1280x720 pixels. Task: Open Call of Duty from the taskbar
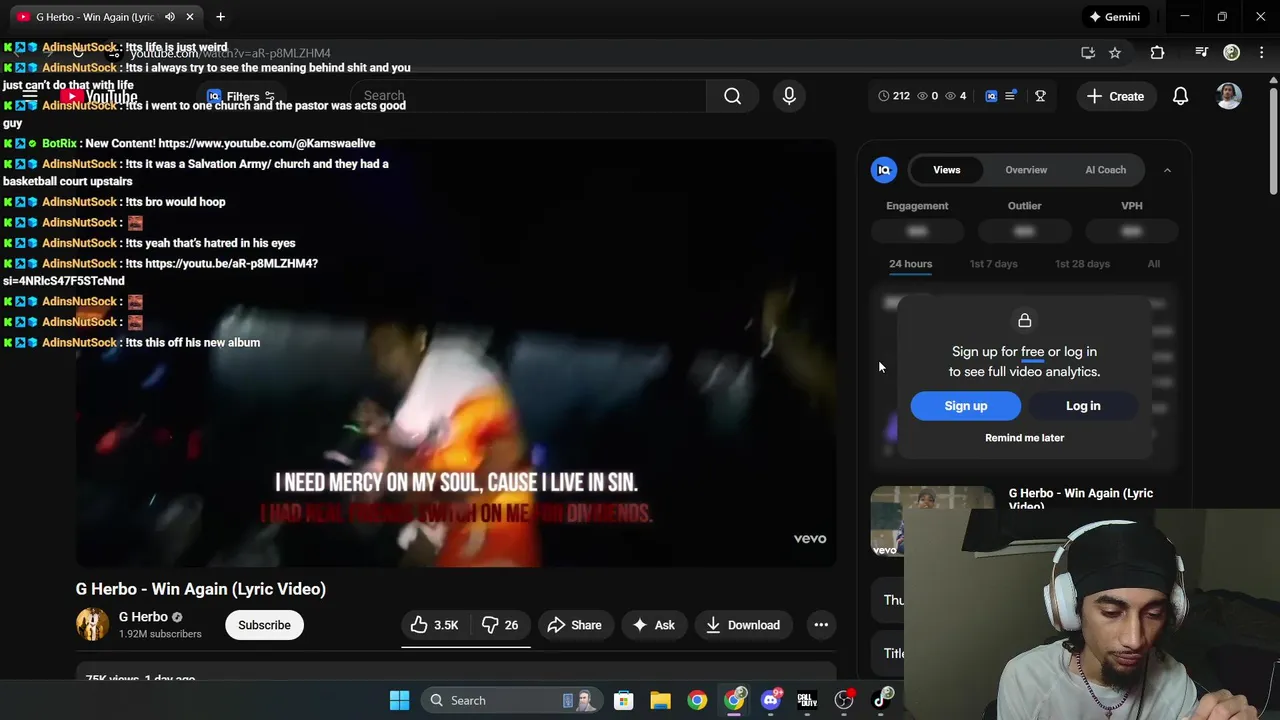807,700
